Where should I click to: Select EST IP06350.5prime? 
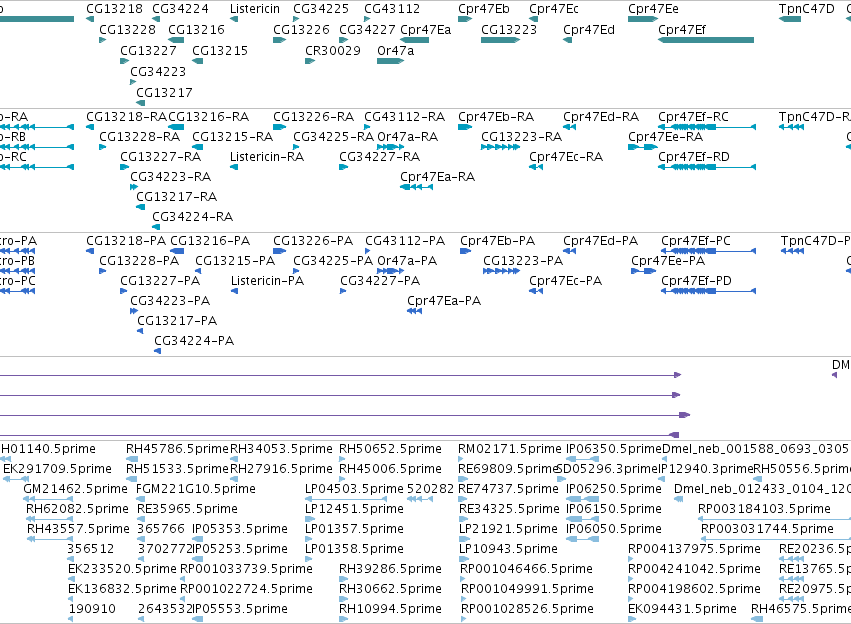(614, 449)
